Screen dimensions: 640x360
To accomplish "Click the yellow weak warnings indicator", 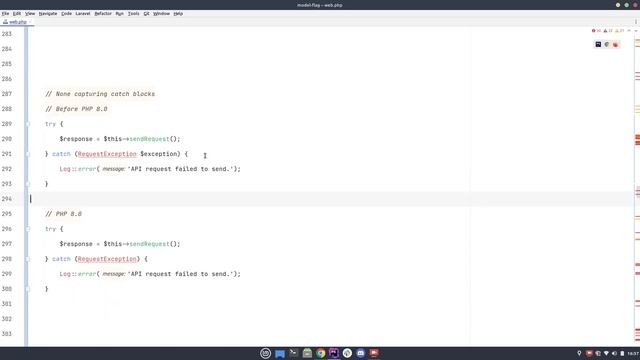I will coord(619,31).
